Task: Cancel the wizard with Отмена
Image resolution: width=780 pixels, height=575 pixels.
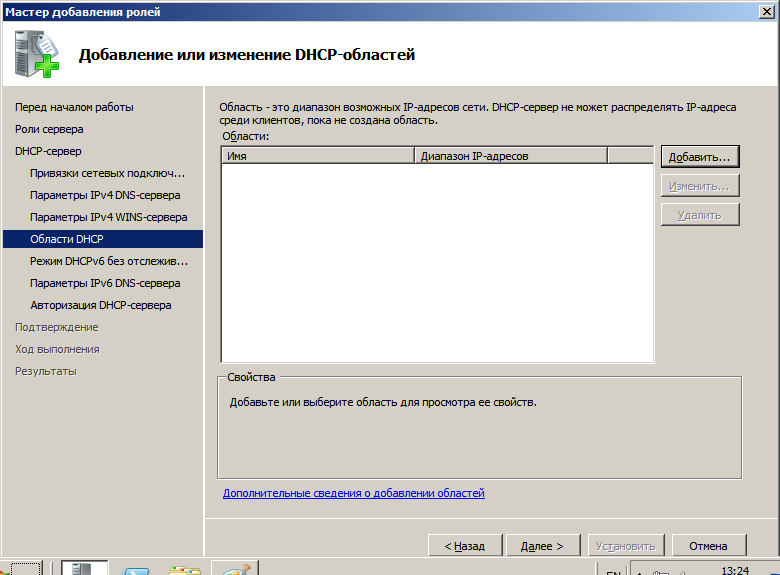Action: [x=709, y=546]
